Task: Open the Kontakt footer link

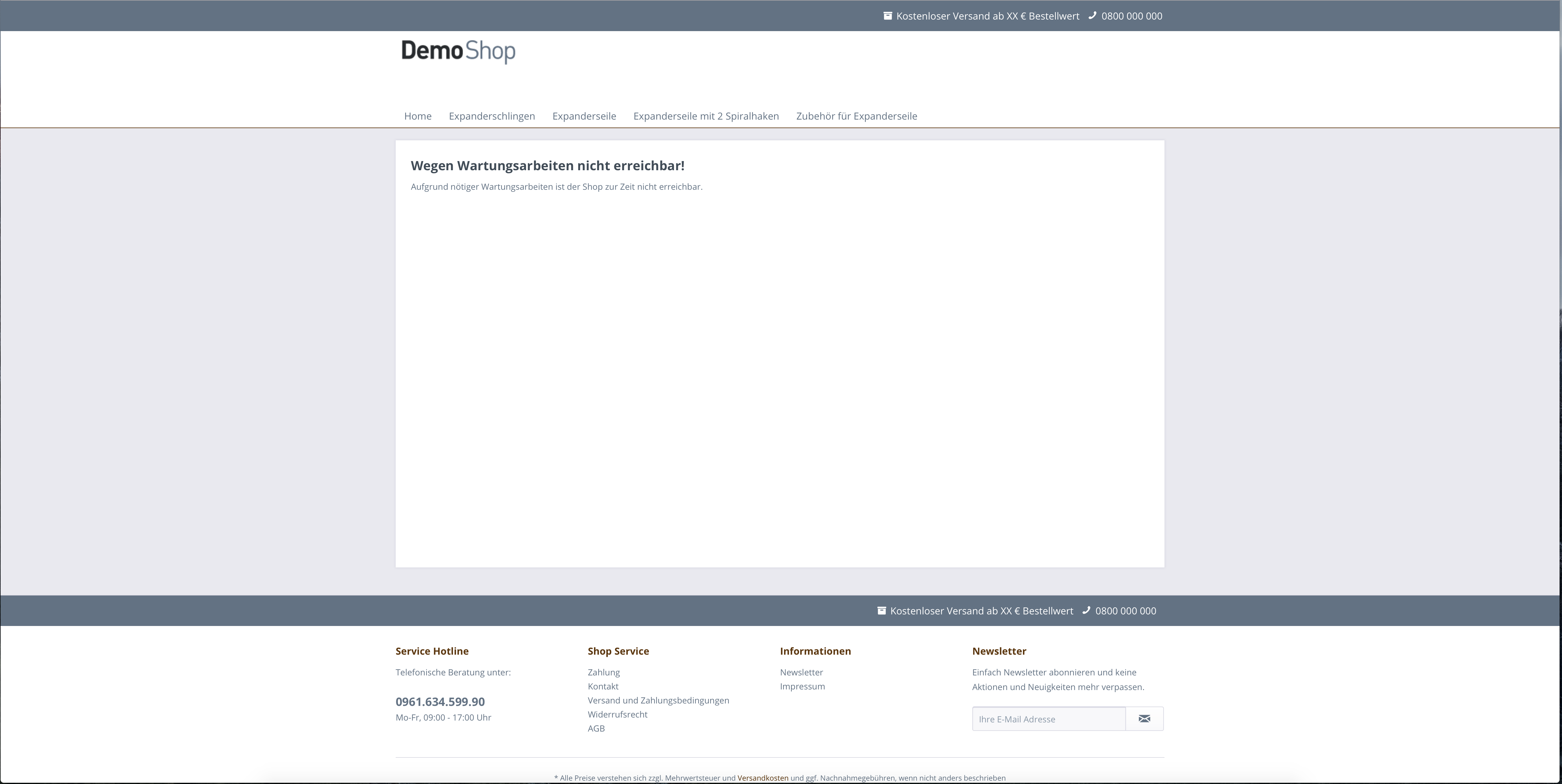Action: point(603,686)
